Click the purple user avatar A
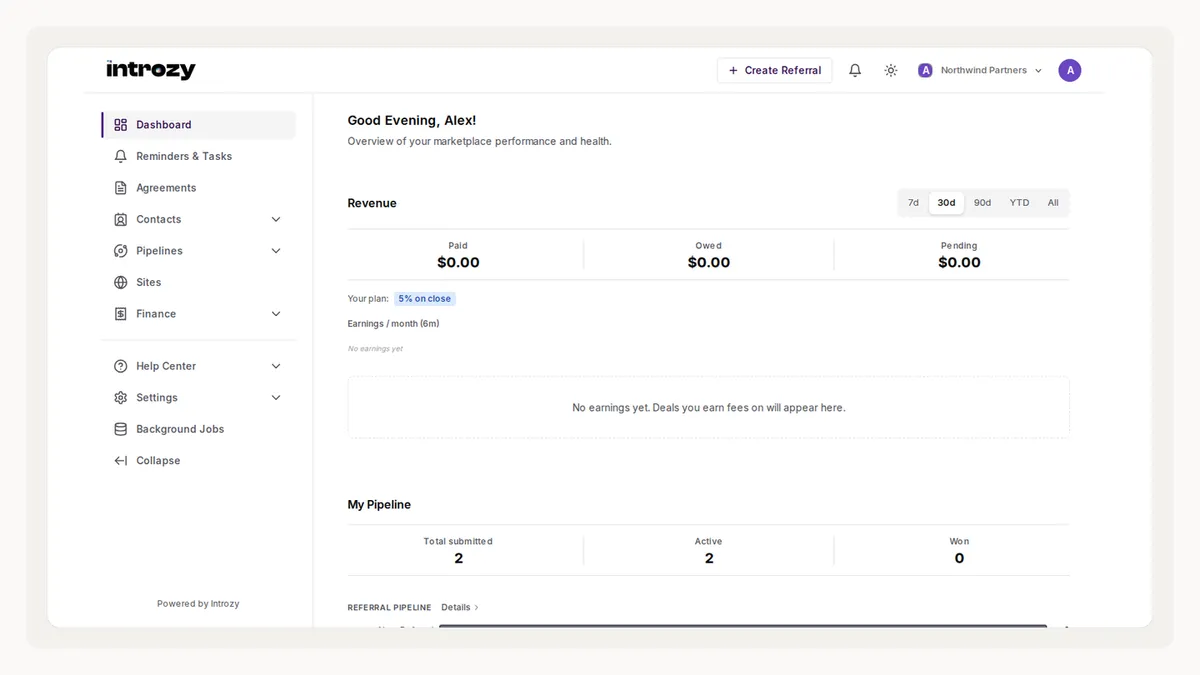Screen dimensions: 1200x675 [1070, 70]
